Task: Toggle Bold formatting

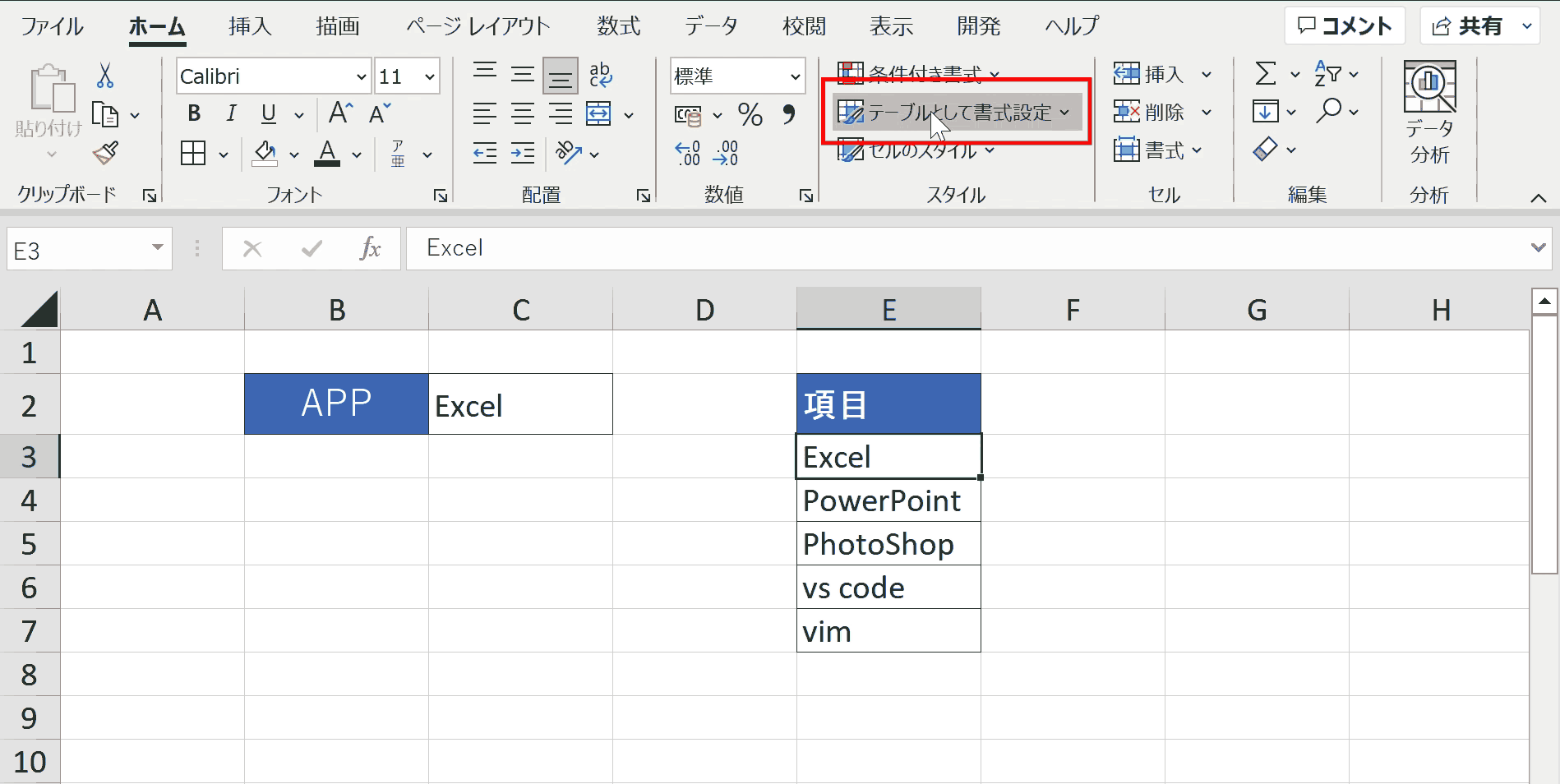Action: 194,113
